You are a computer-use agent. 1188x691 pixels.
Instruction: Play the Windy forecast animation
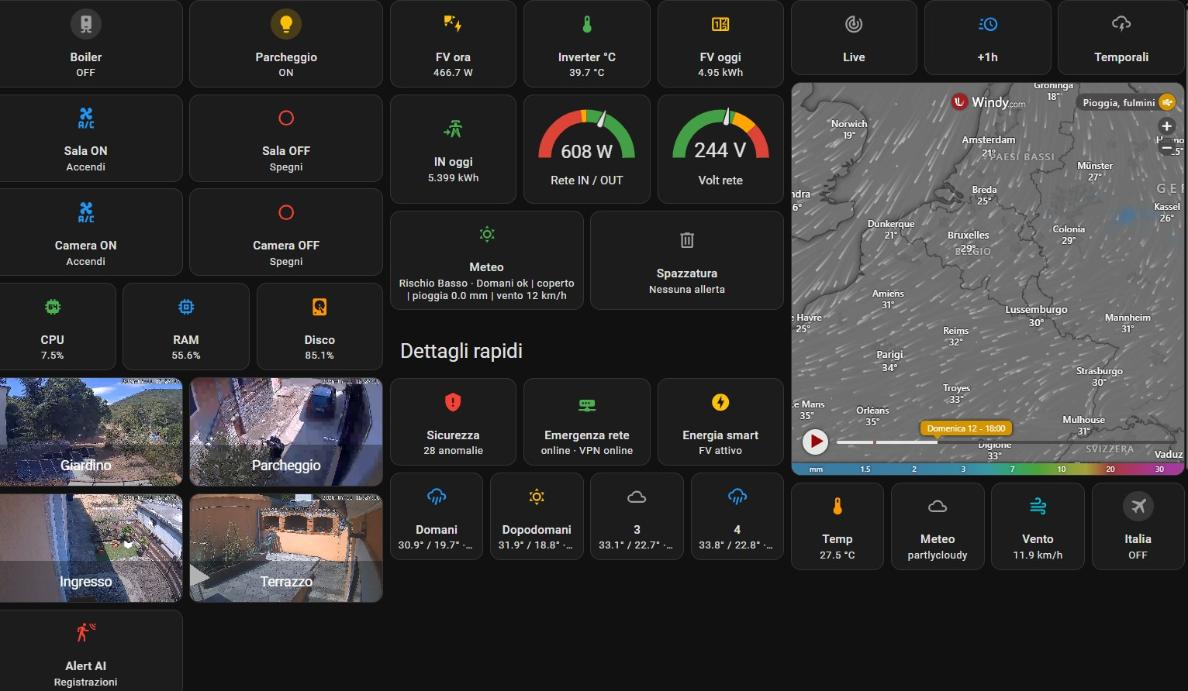coord(815,442)
